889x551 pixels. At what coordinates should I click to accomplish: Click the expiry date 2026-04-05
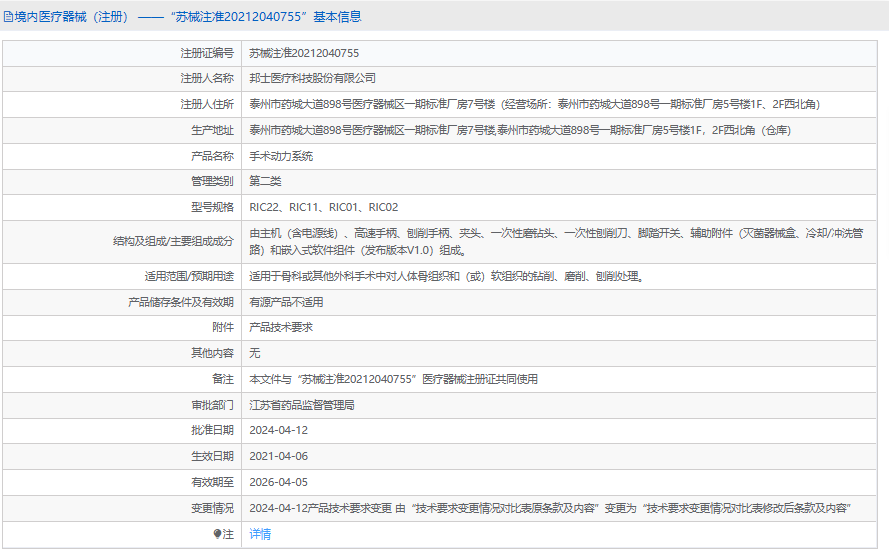click(278, 482)
